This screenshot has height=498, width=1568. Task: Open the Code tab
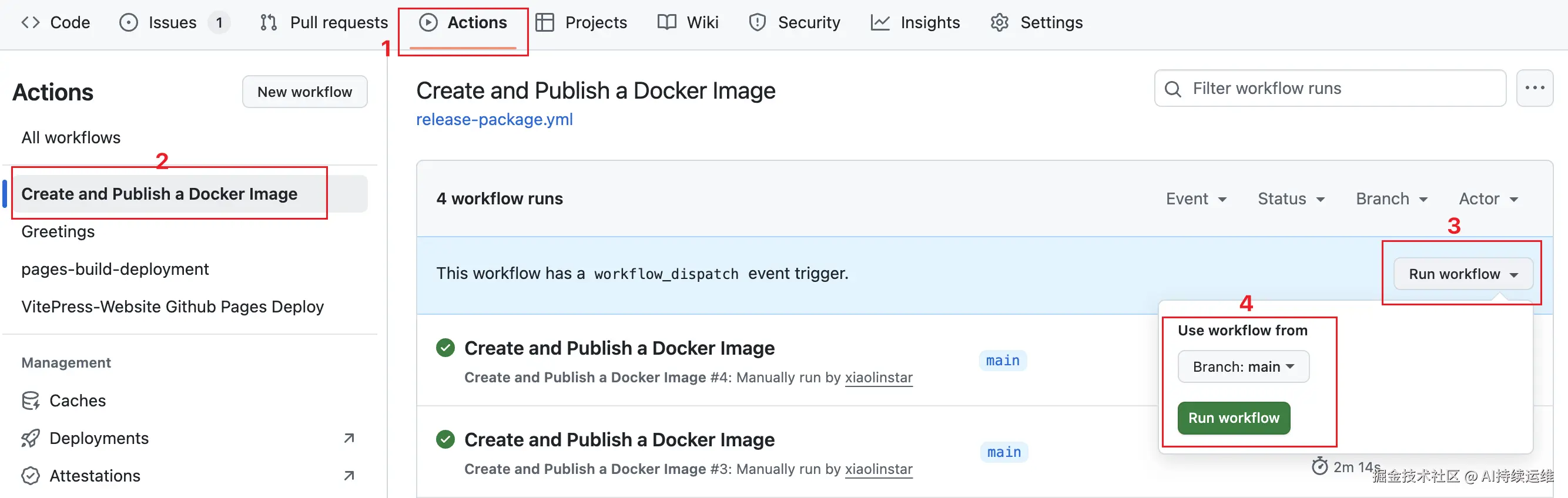pos(55,22)
